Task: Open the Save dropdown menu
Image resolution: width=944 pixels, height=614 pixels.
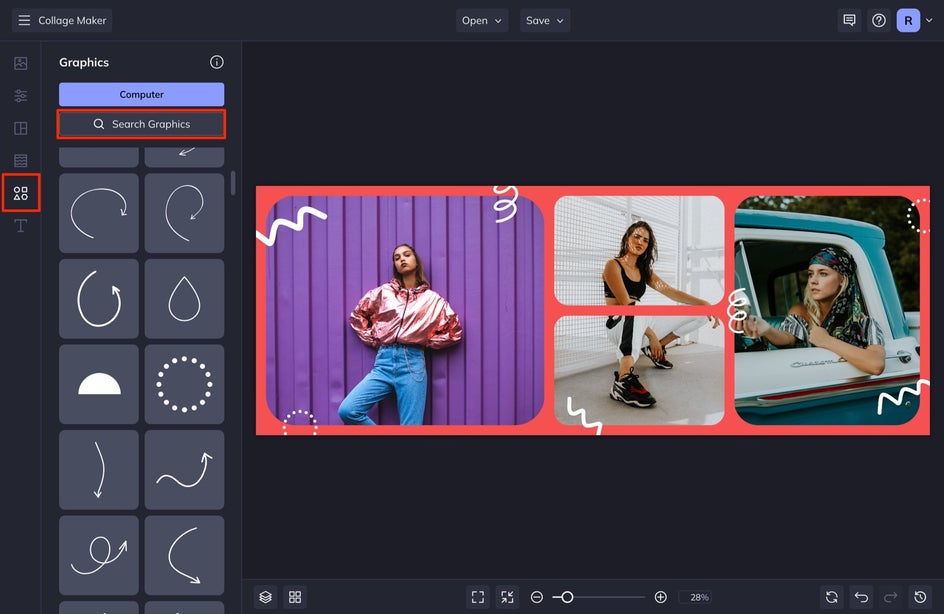Action: pos(545,20)
